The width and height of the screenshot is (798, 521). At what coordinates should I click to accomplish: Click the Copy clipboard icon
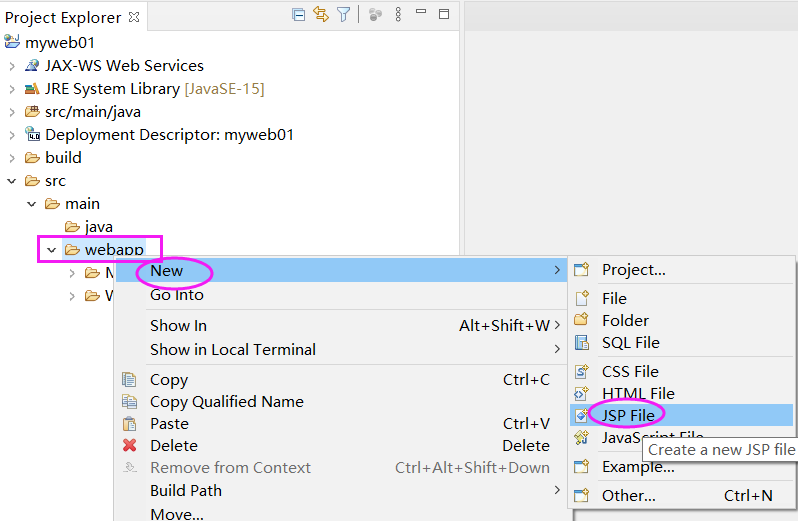[x=129, y=380]
